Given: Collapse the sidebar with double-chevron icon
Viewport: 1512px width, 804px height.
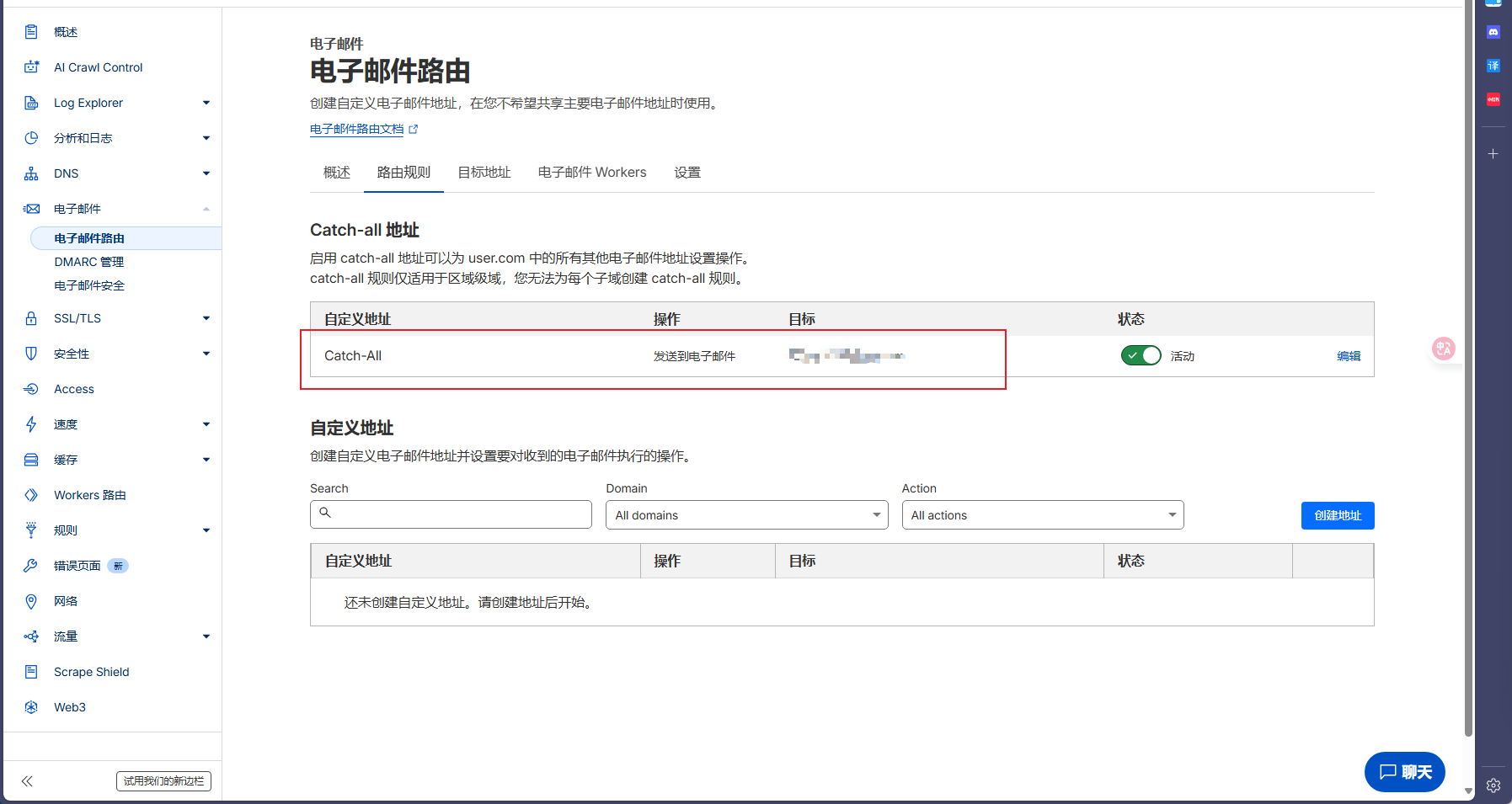Looking at the screenshot, I should point(27,781).
